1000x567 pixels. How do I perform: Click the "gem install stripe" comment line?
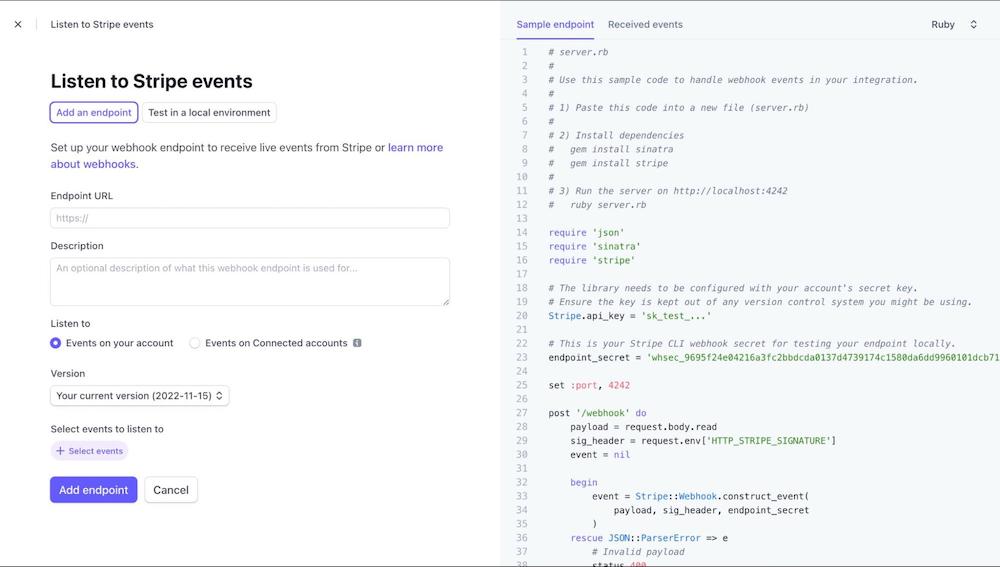pyautogui.click(x=608, y=163)
